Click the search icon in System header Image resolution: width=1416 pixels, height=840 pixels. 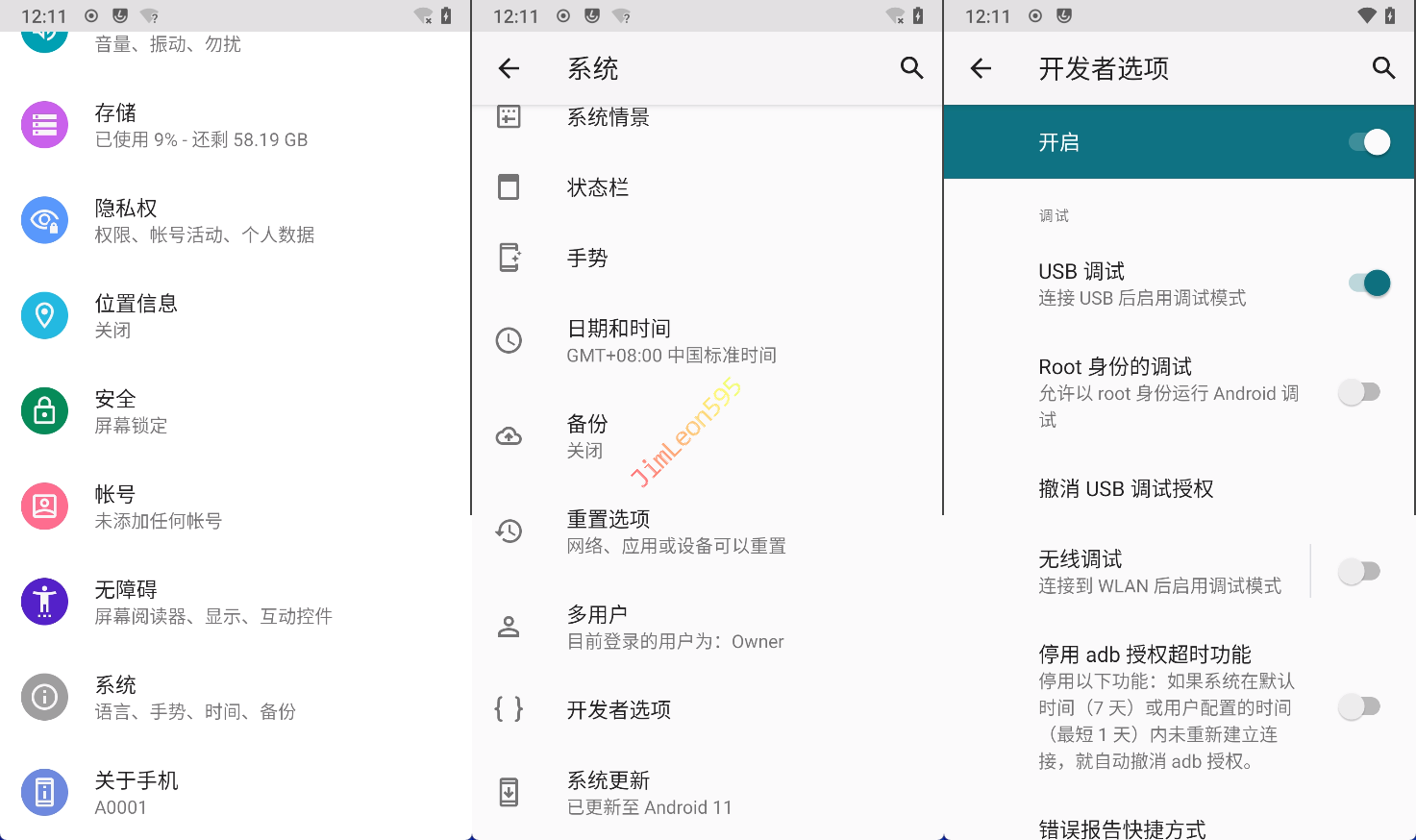pos(911,68)
